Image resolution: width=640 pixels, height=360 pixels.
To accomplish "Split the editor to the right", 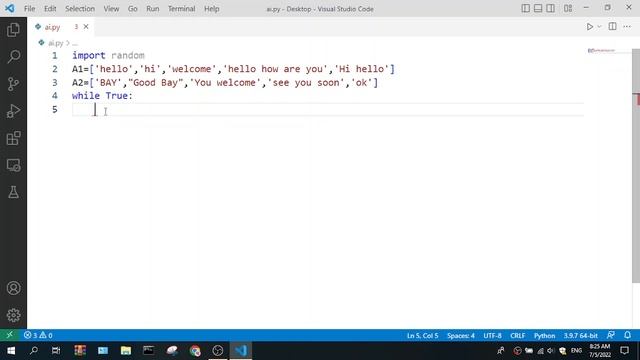I will (x=612, y=27).
